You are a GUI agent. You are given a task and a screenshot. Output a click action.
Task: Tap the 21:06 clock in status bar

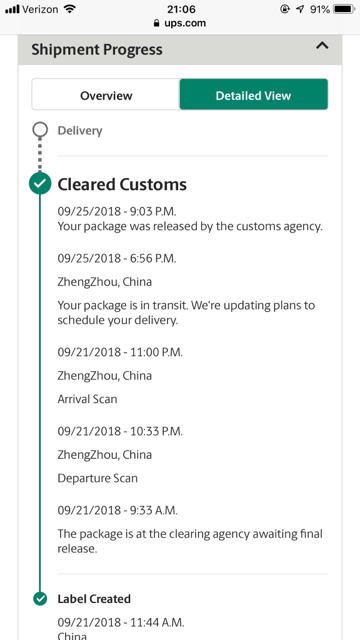click(181, 9)
